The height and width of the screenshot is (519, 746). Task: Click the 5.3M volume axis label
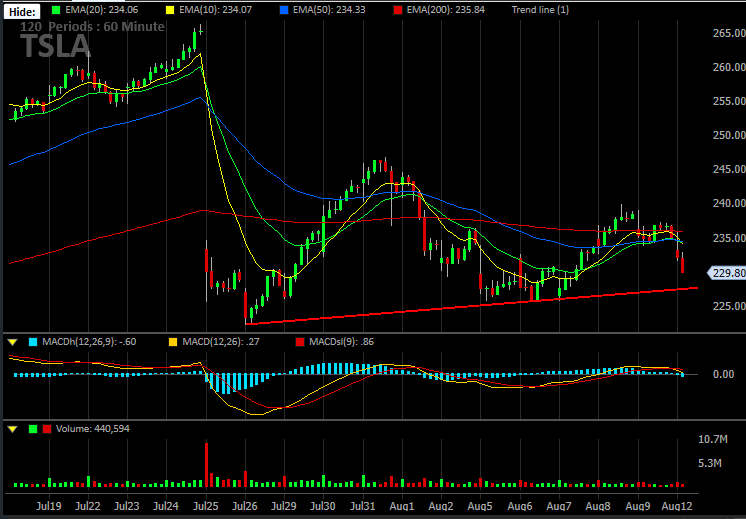coord(710,463)
